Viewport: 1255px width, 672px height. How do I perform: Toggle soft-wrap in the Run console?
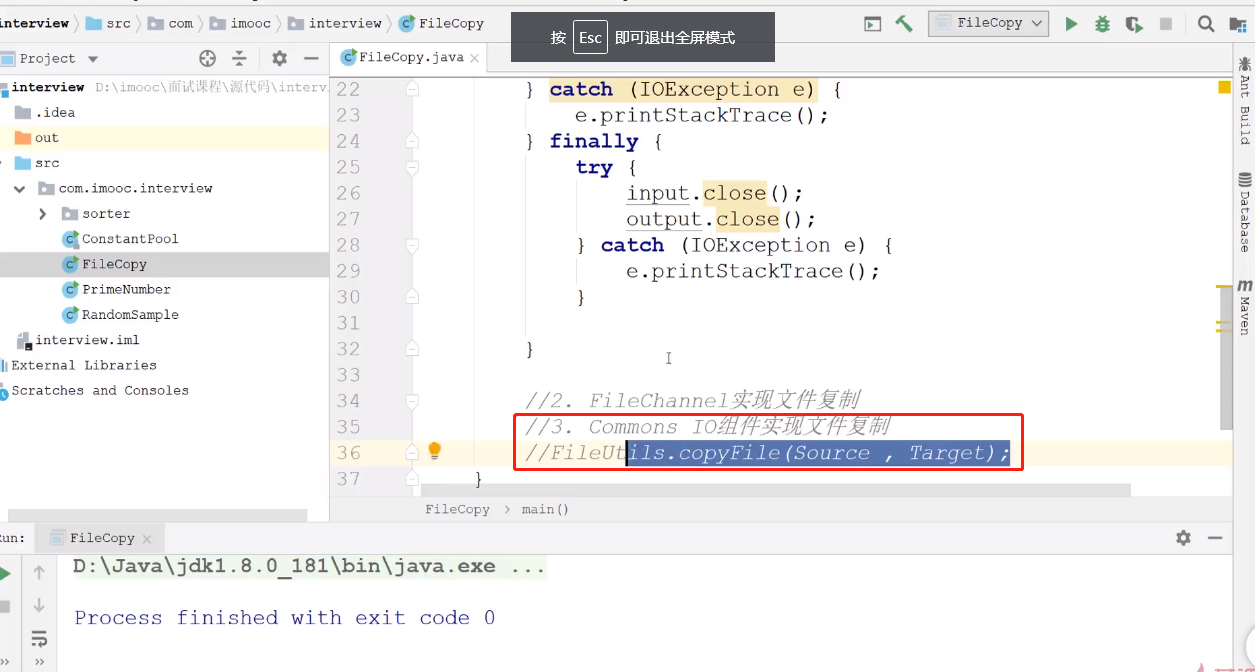[x=39, y=637]
